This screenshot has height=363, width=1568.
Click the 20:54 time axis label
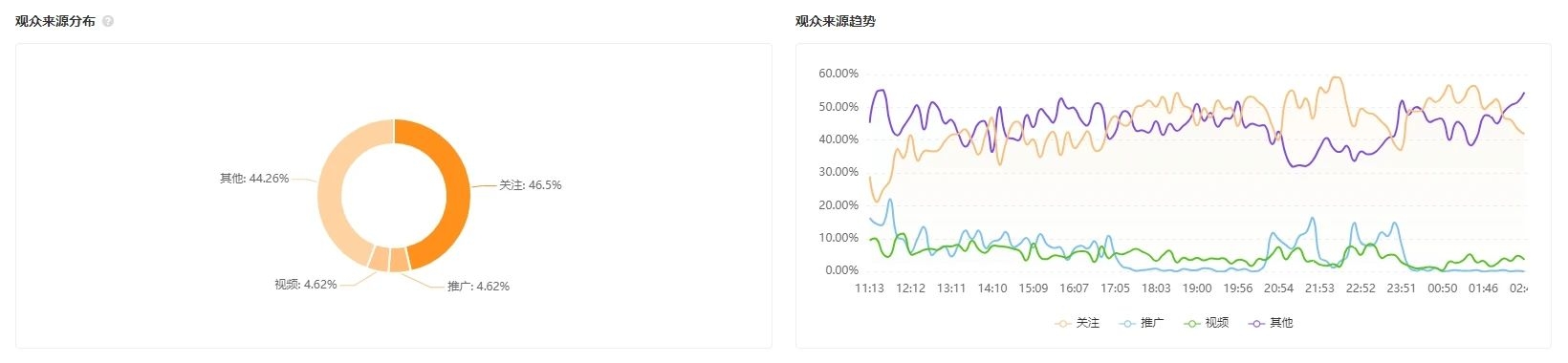(1278, 288)
